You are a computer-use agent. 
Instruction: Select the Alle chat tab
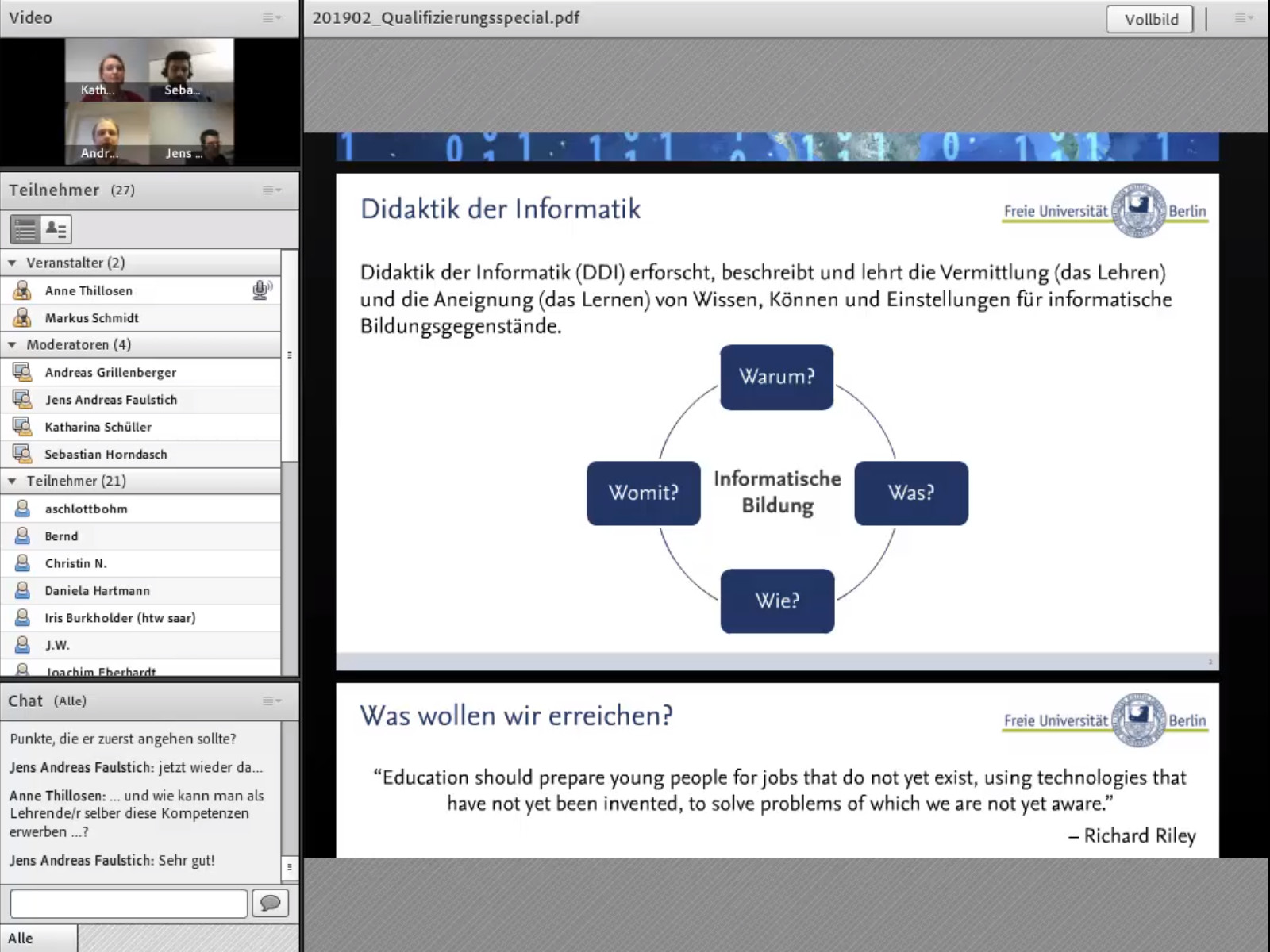pyautogui.click(x=38, y=939)
